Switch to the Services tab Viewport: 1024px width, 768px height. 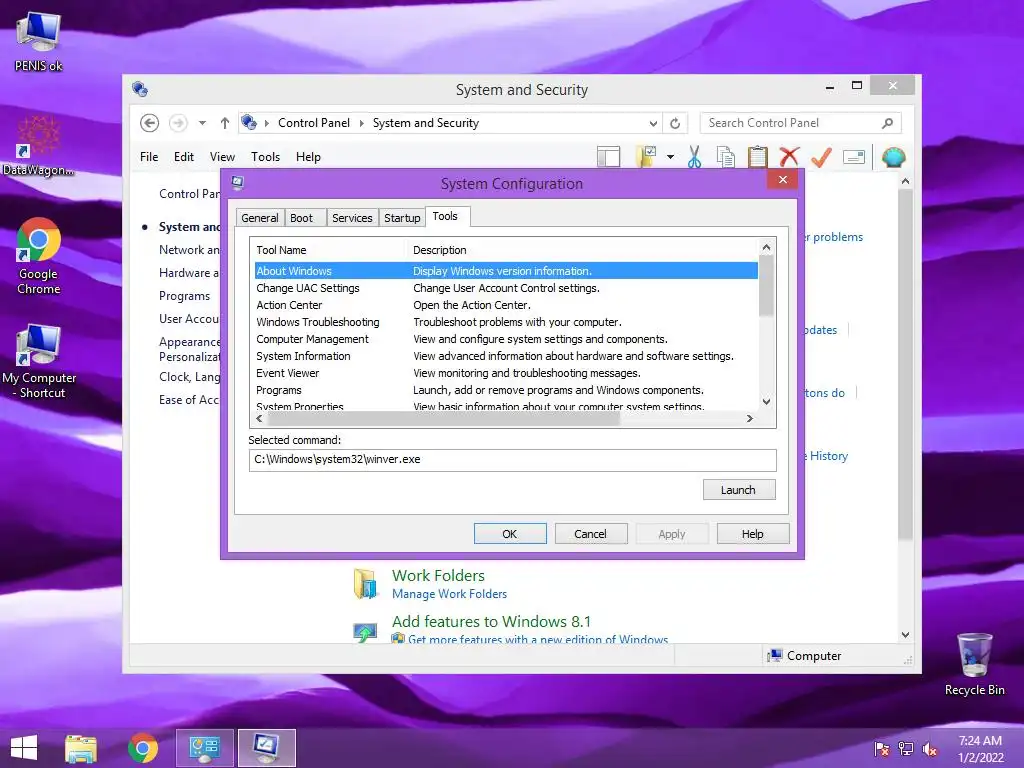click(352, 217)
